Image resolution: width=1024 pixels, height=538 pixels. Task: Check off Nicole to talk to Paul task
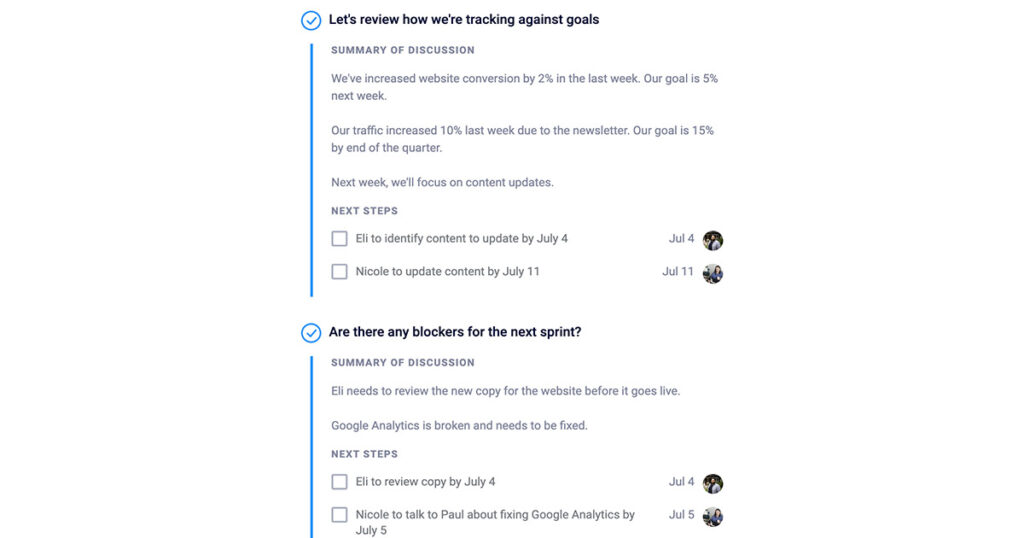pyautogui.click(x=339, y=514)
